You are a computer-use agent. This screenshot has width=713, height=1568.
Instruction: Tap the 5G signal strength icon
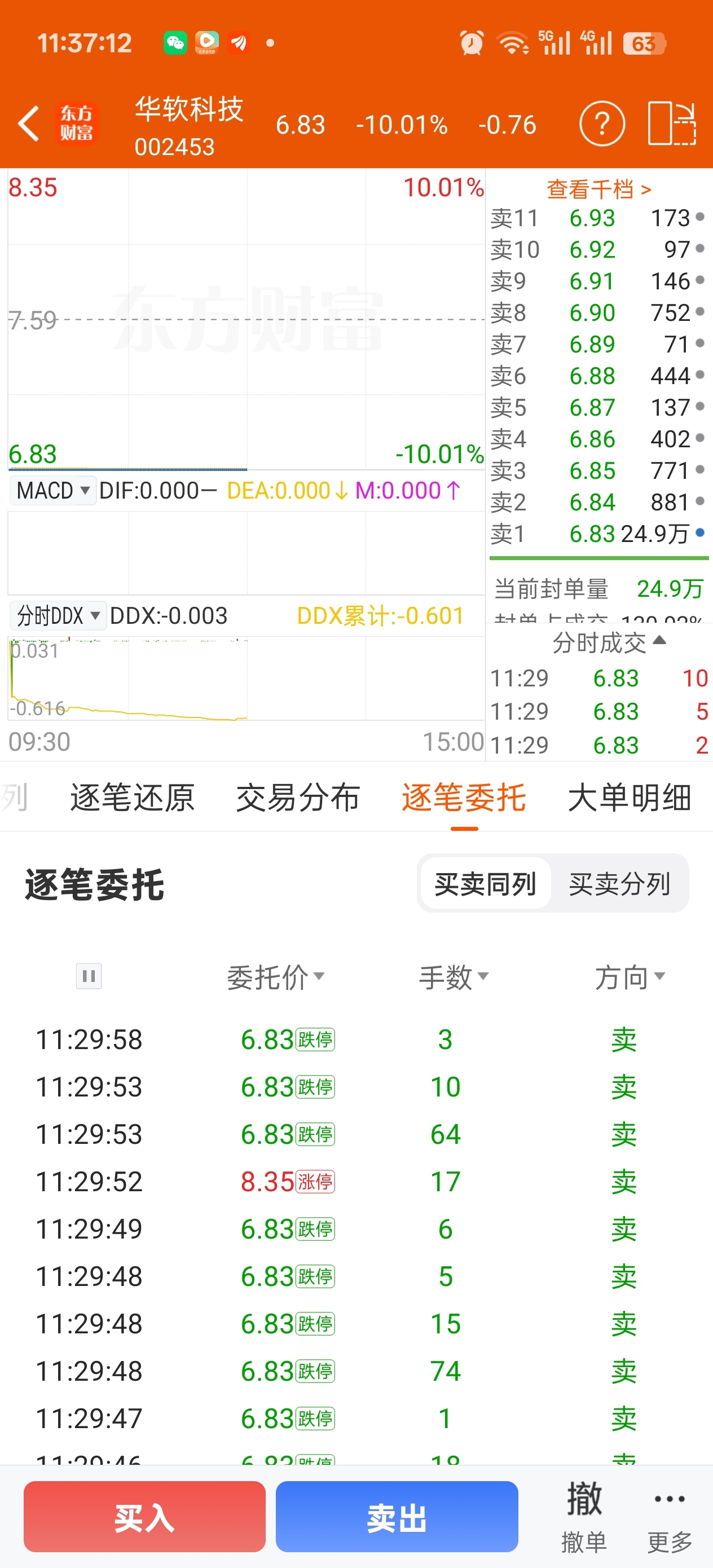554,43
